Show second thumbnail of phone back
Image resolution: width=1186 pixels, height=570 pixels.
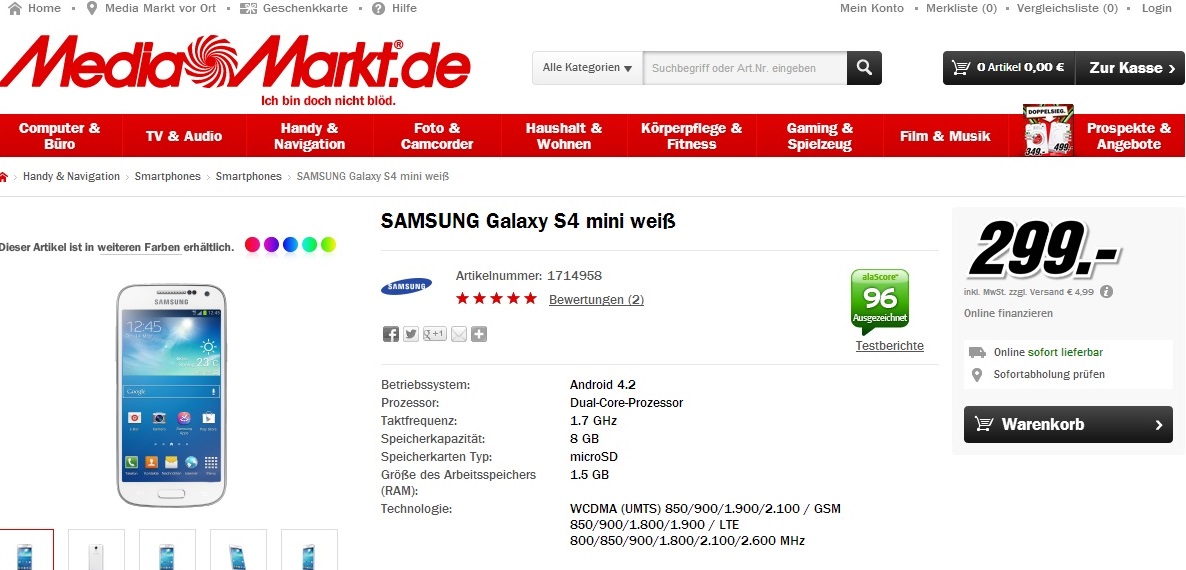pyautogui.click(x=96, y=550)
